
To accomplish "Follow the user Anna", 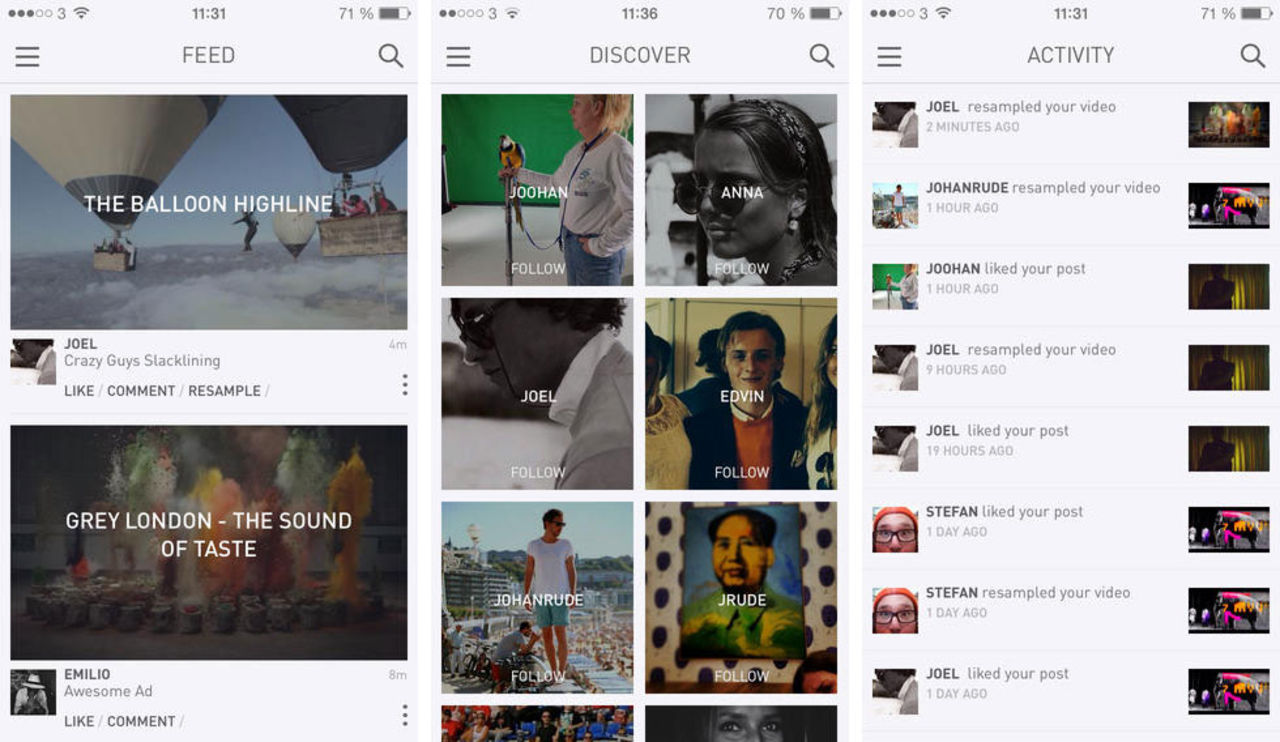I will tap(741, 268).
